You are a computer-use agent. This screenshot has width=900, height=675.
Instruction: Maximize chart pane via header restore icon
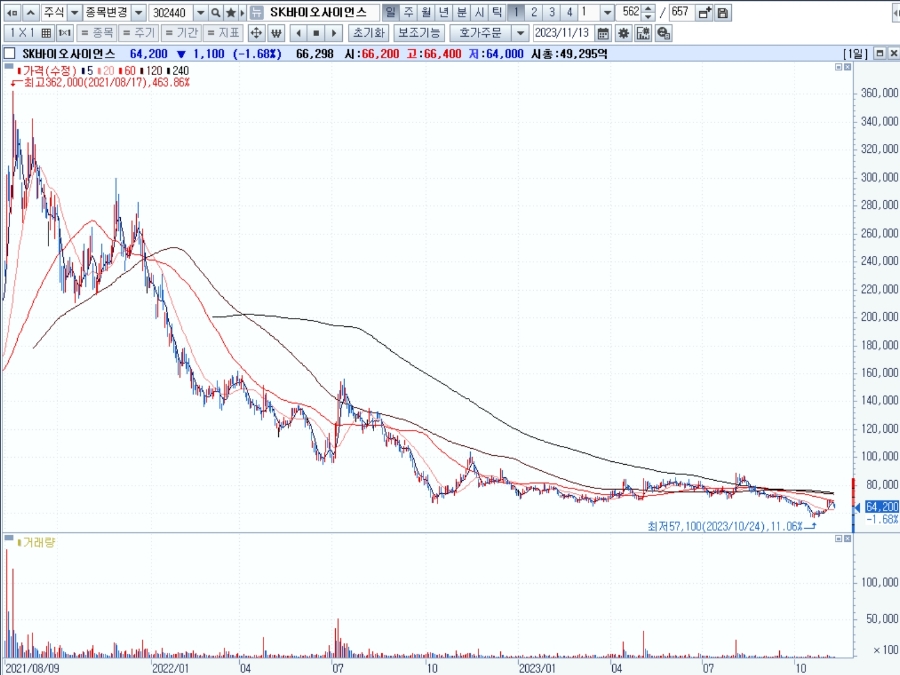pyautogui.click(x=879, y=53)
